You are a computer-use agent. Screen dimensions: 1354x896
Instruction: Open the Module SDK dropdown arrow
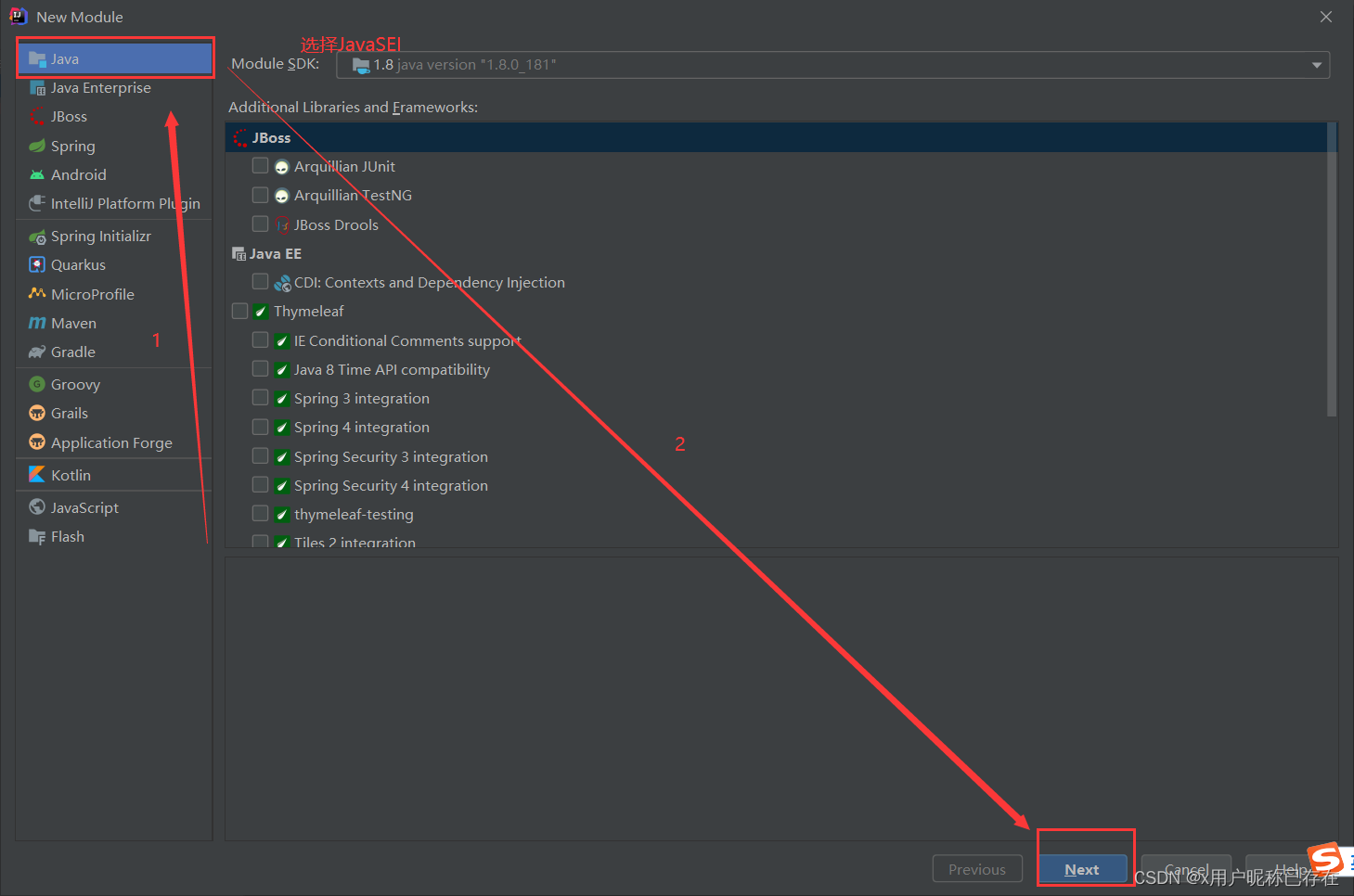coord(1316,65)
